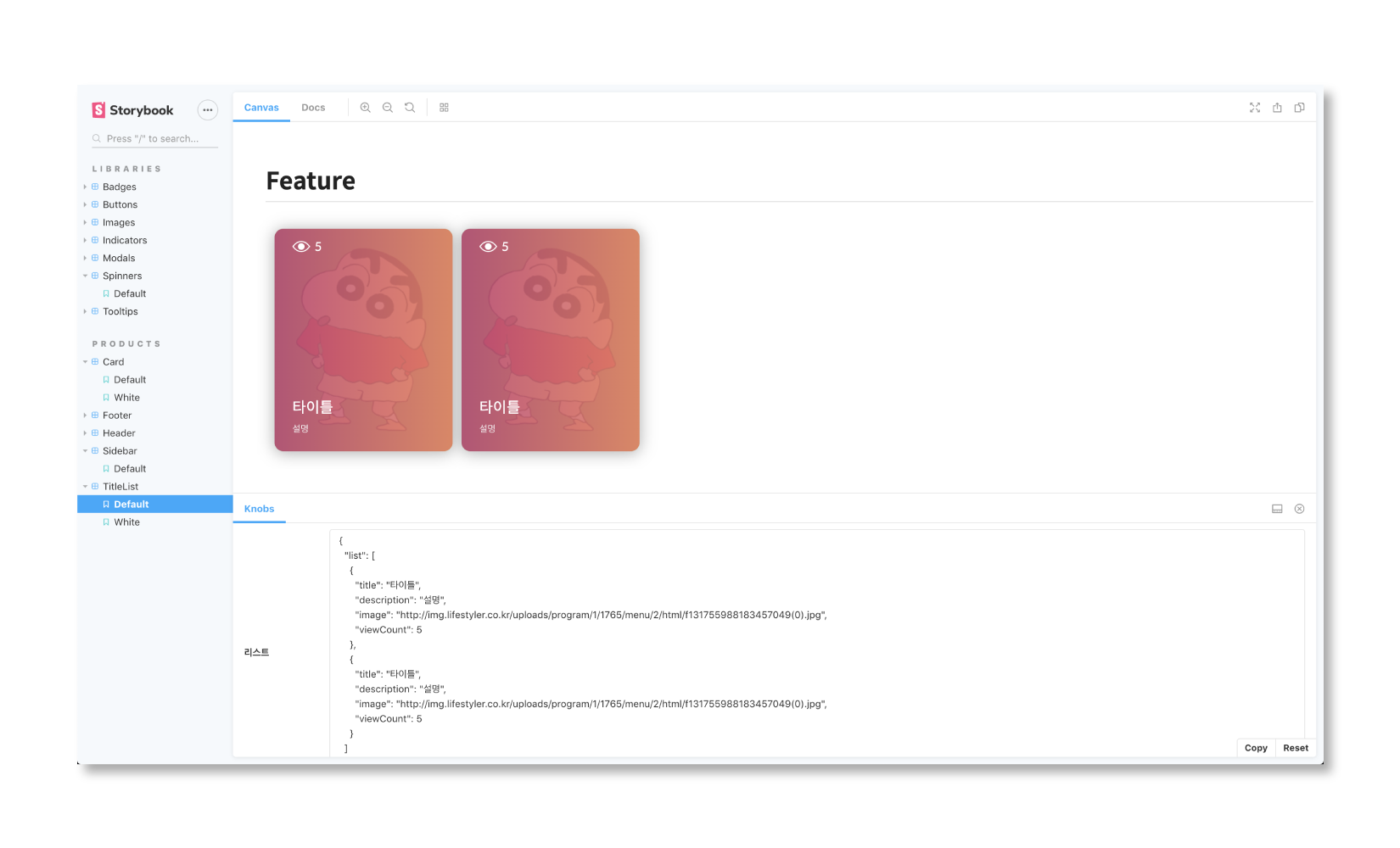Collapse the Spinners group
Image resolution: width=1400 pixels, height=848 pixels.
(121, 276)
